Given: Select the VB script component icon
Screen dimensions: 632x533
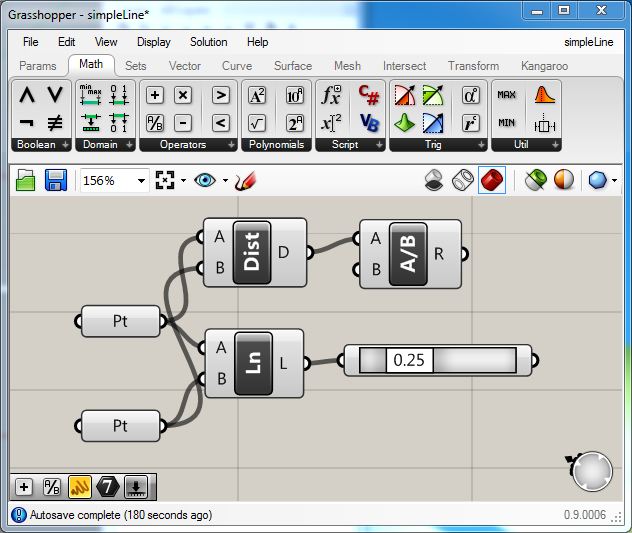Looking at the screenshot, I should click(369, 123).
